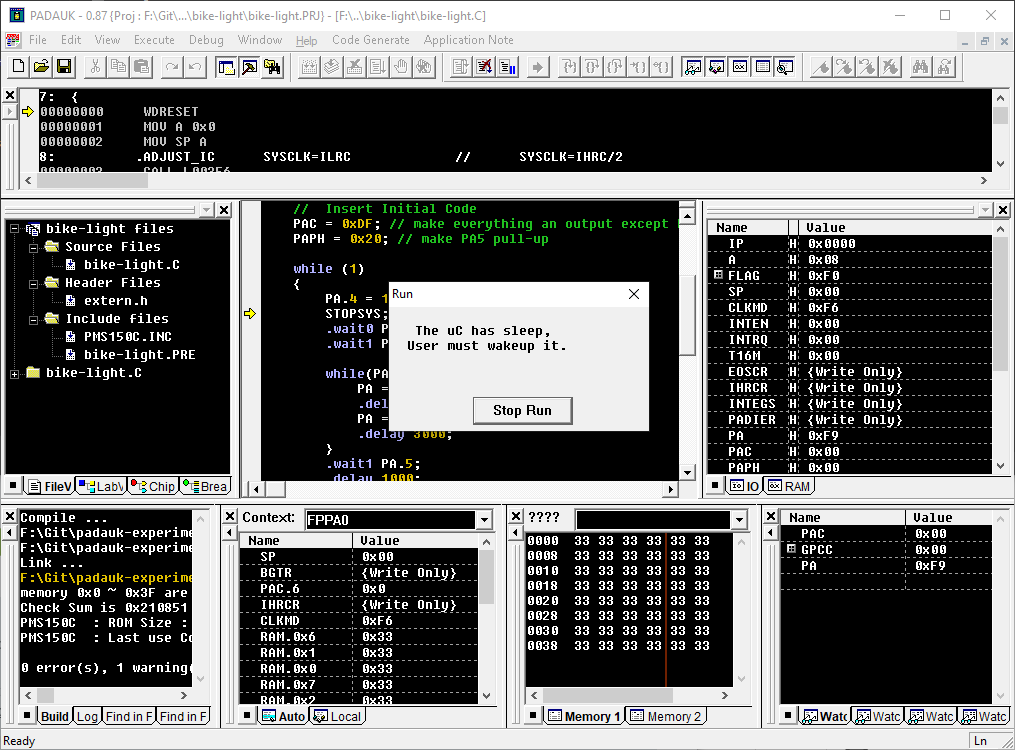The image size is (1015, 750).
Task: Toggle the watch window glasses button
Action: 693,67
